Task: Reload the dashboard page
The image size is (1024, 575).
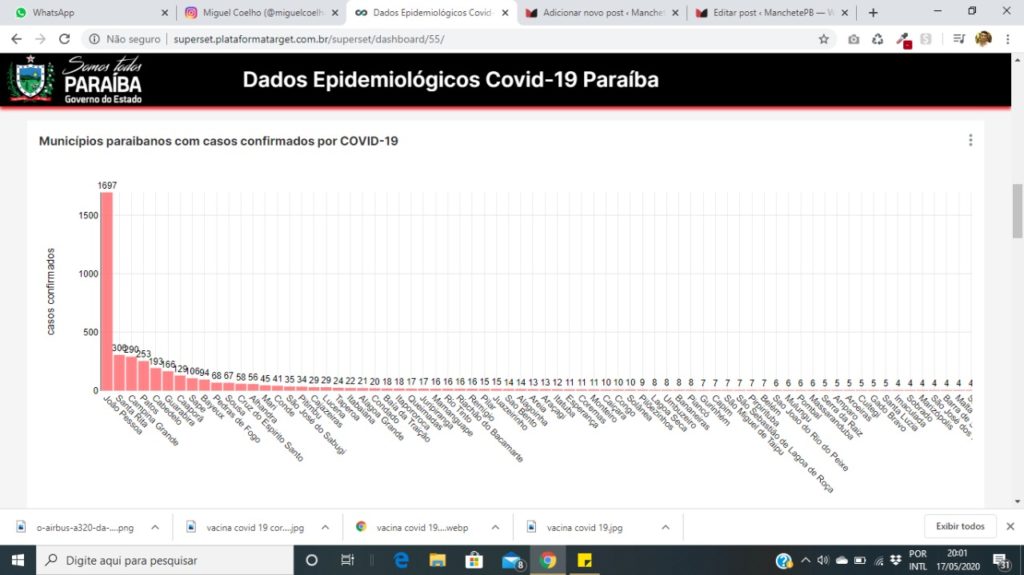Action: tap(64, 39)
